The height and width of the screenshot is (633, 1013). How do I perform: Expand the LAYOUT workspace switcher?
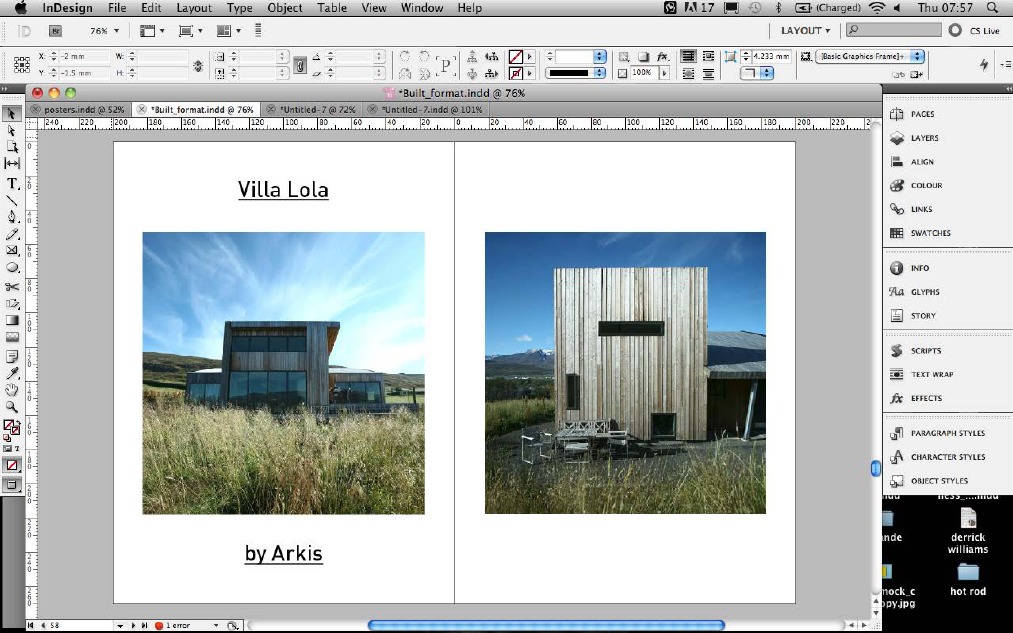pos(805,31)
